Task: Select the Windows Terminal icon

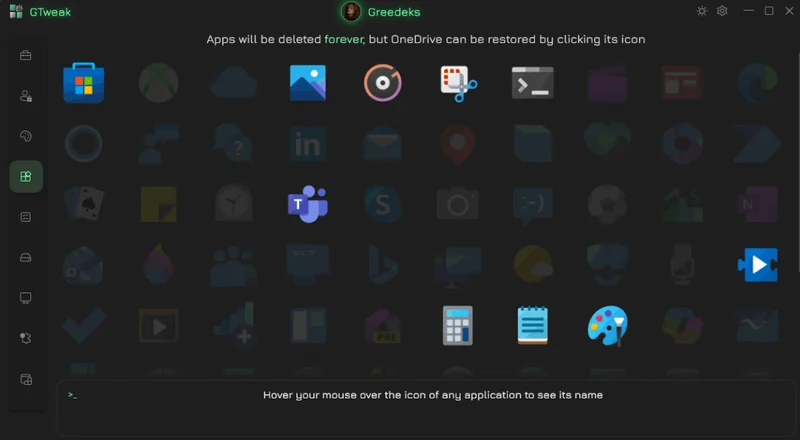Action: 533,83
